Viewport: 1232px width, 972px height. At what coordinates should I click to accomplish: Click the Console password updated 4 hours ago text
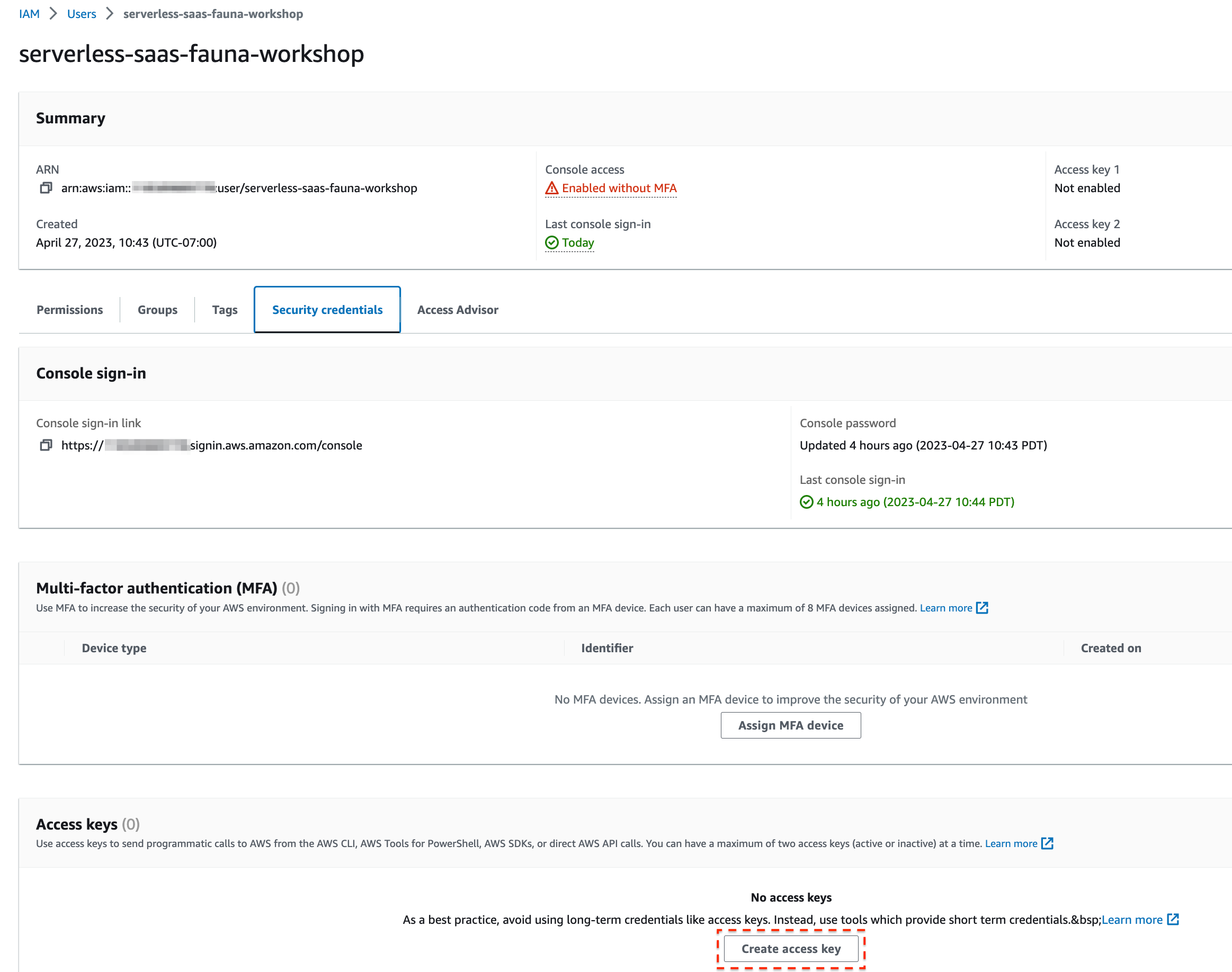(923, 445)
